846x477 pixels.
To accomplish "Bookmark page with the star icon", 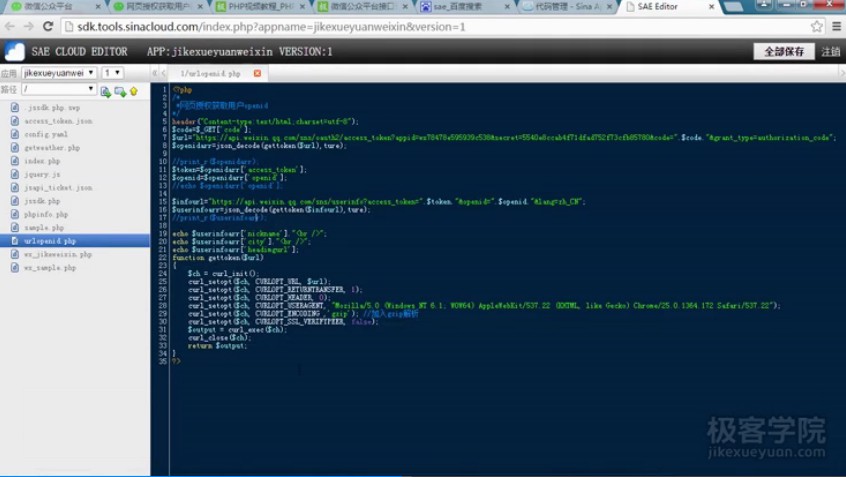I will 817,26.
